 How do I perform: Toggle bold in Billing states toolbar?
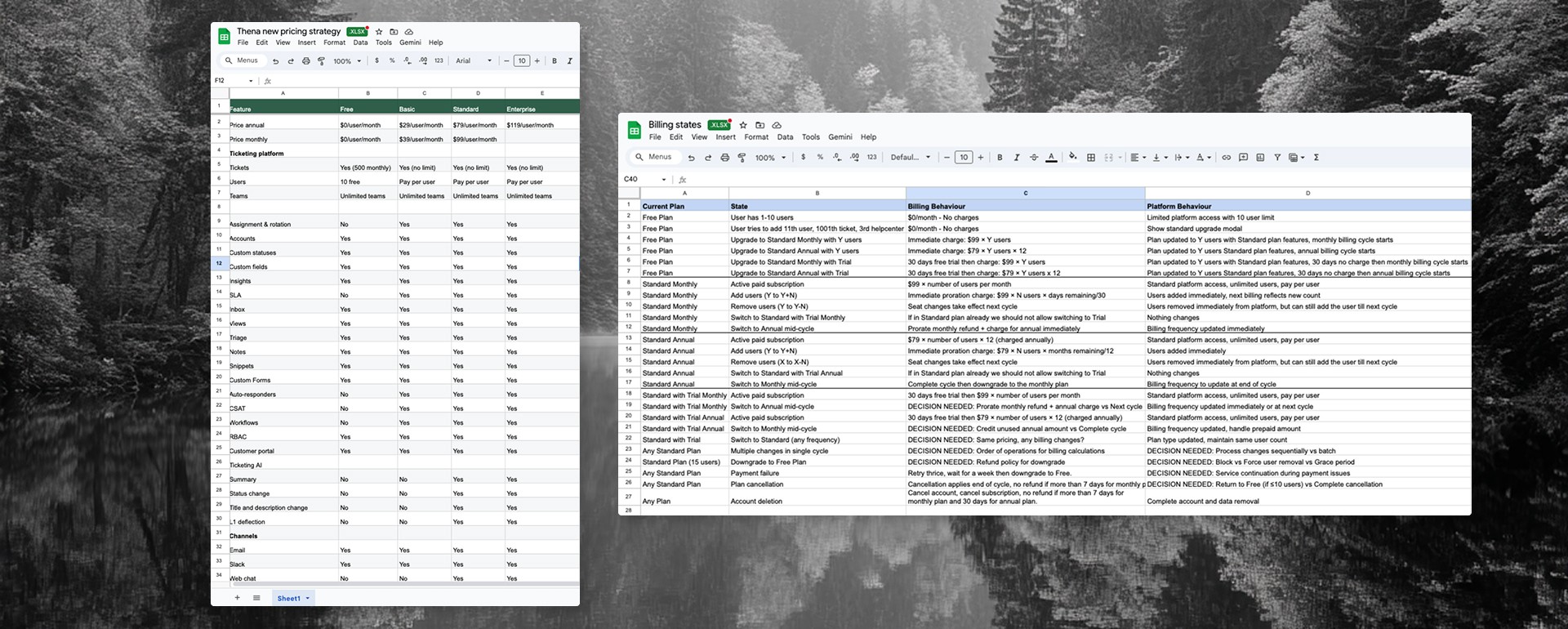(x=1000, y=158)
